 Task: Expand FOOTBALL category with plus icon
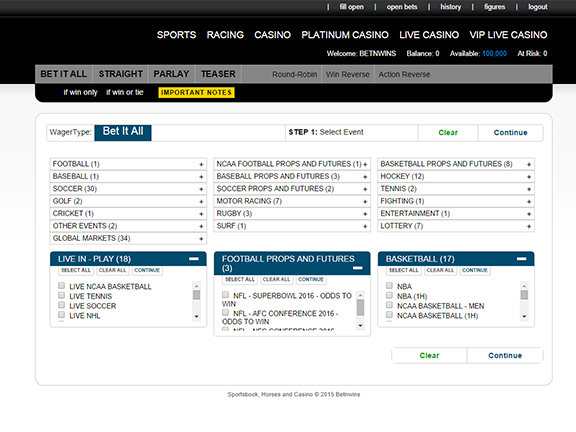[201, 164]
